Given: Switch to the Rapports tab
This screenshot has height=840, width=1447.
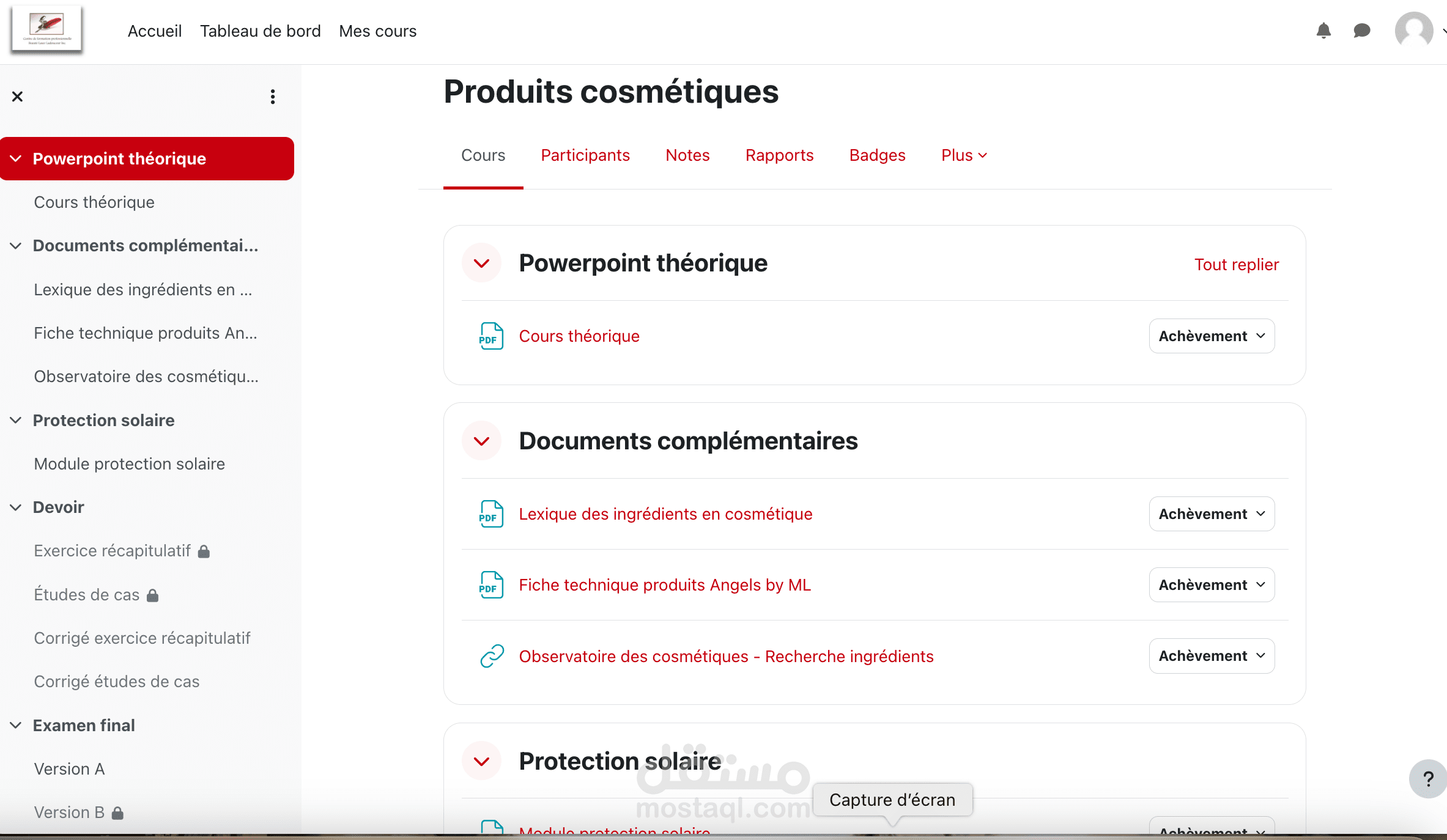Looking at the screenshot, I should click(779, 155).
